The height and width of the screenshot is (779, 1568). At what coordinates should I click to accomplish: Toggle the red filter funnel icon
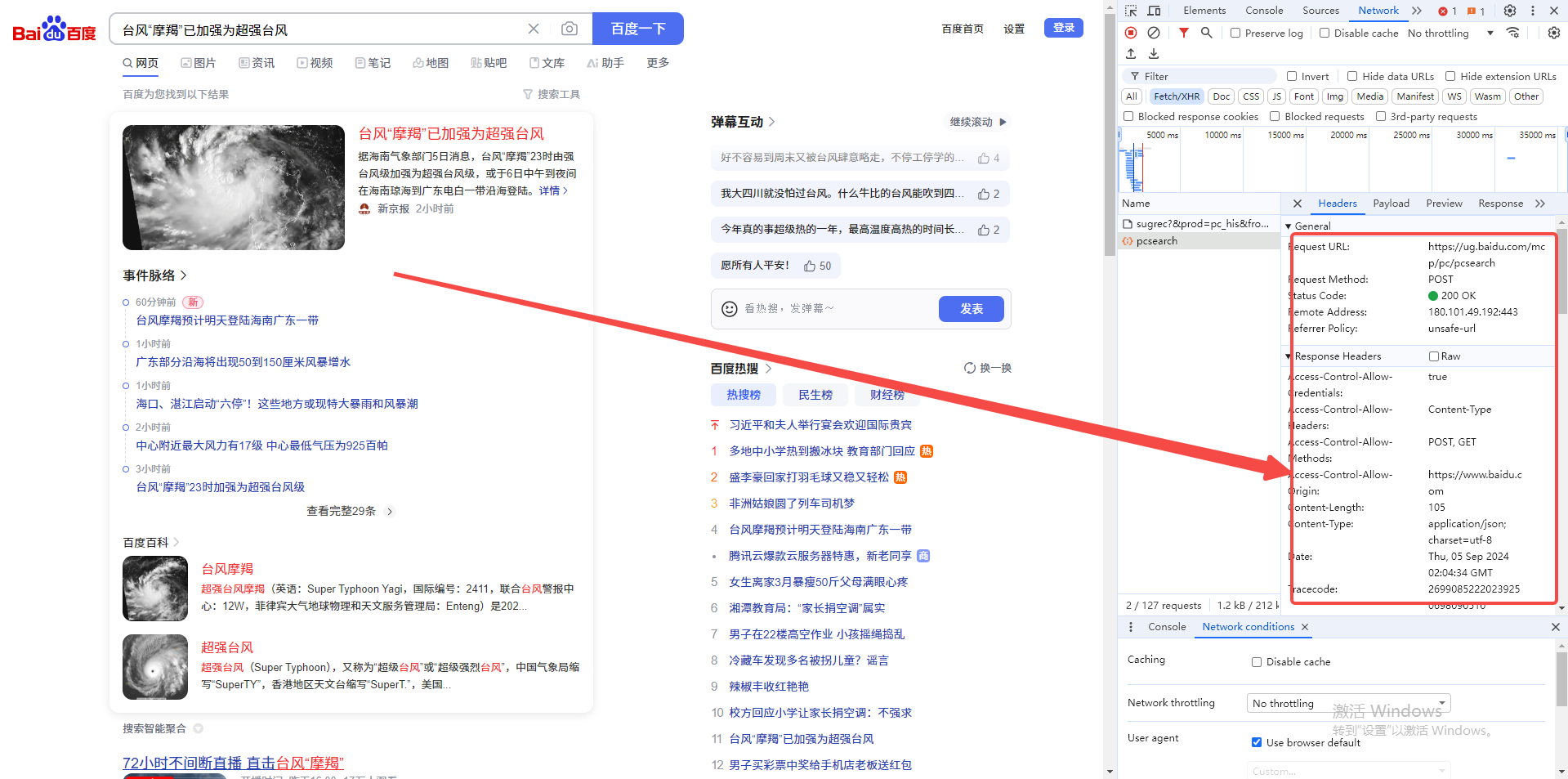[x=1183, y=33]
